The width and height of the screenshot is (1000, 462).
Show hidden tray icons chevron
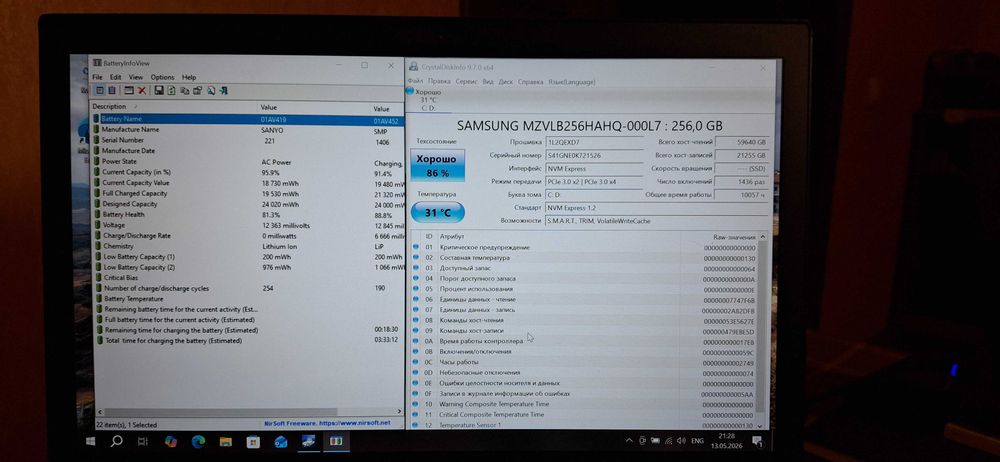click(x=629, y=440)
